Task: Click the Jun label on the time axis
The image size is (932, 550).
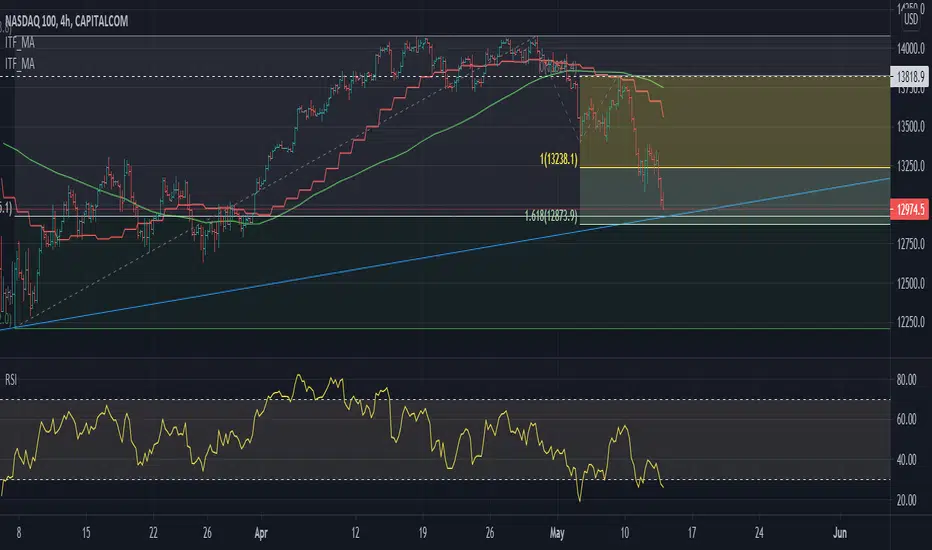Action: [x=839, y=533]
